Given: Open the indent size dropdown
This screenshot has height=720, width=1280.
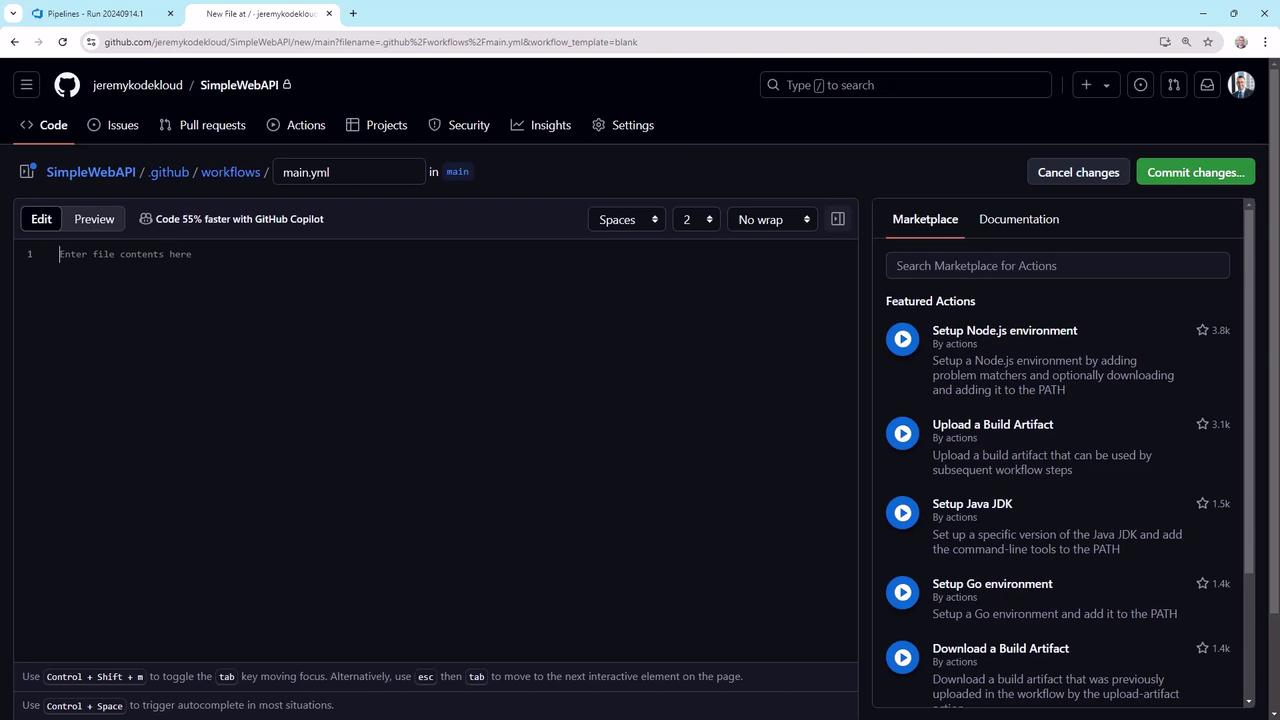Looking at the screenshot, I should click(x=696, y=219).
